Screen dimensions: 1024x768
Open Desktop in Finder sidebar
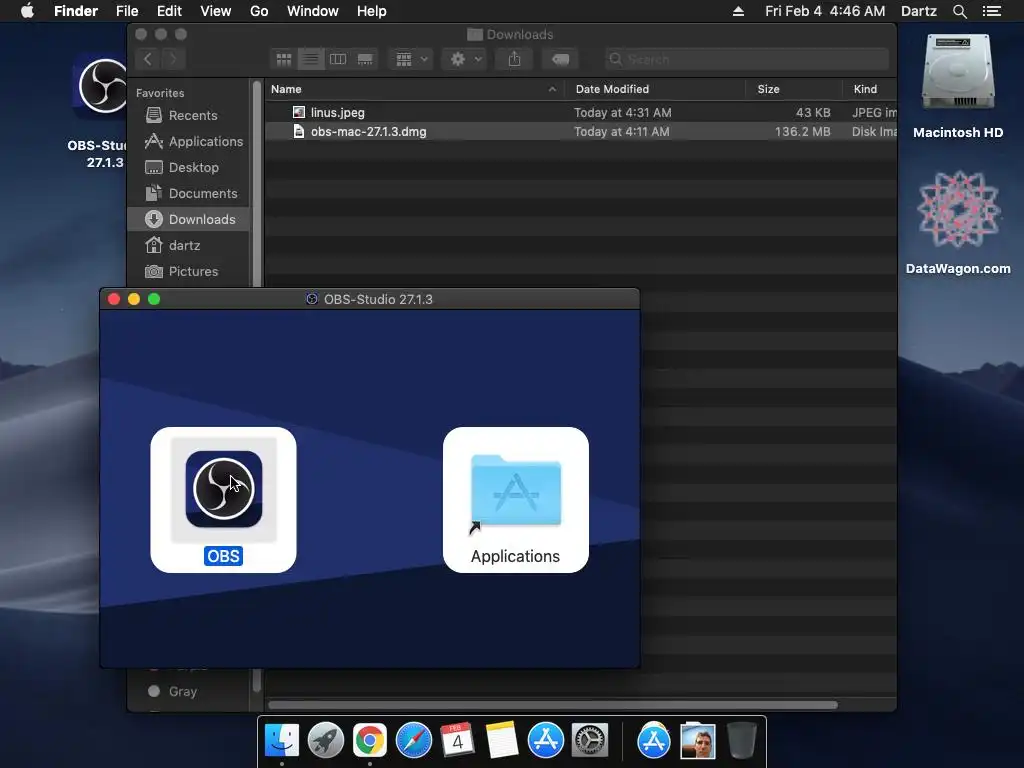tap(188, 167)
